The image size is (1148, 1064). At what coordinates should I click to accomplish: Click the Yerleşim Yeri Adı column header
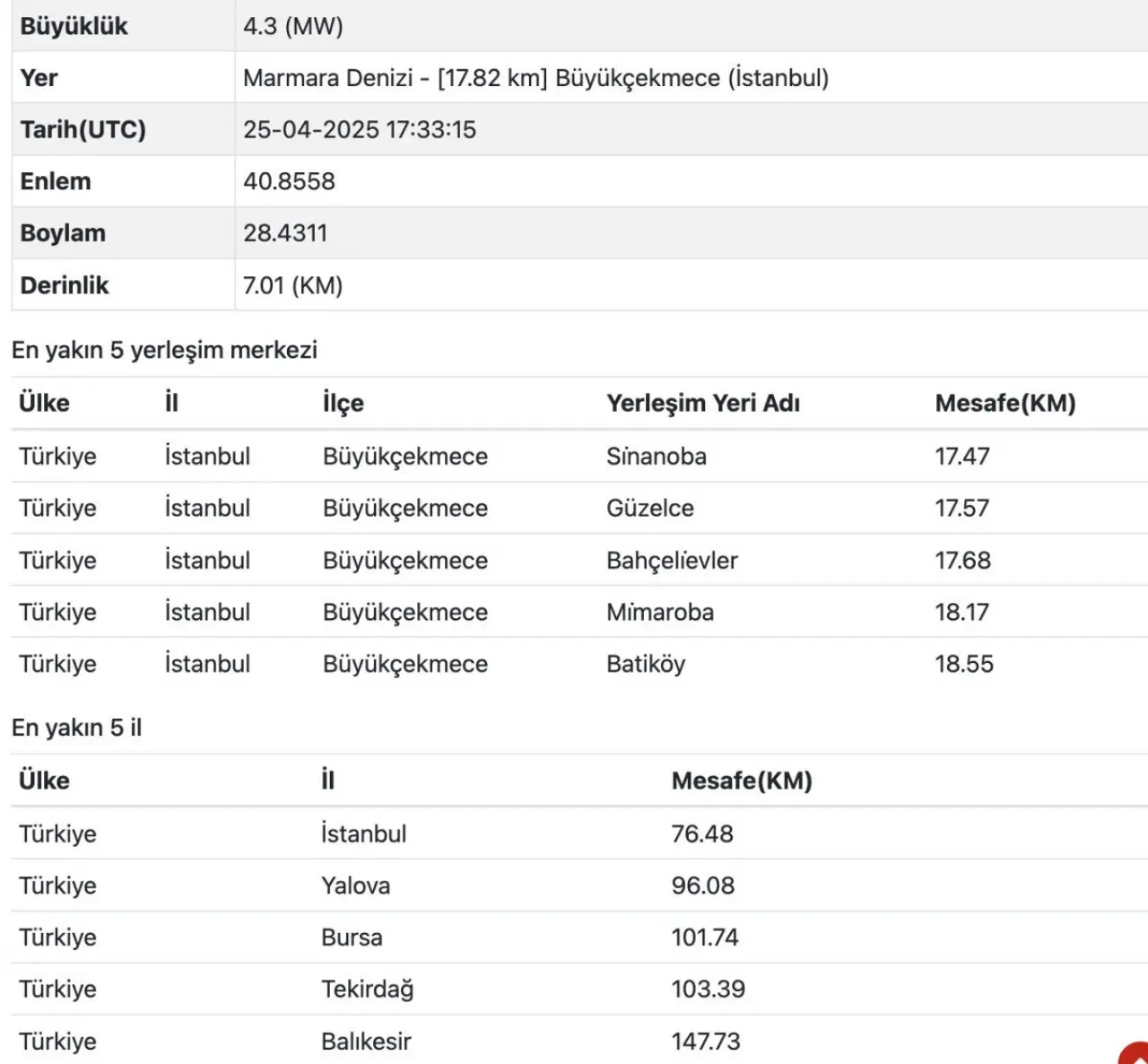[703, 403]
